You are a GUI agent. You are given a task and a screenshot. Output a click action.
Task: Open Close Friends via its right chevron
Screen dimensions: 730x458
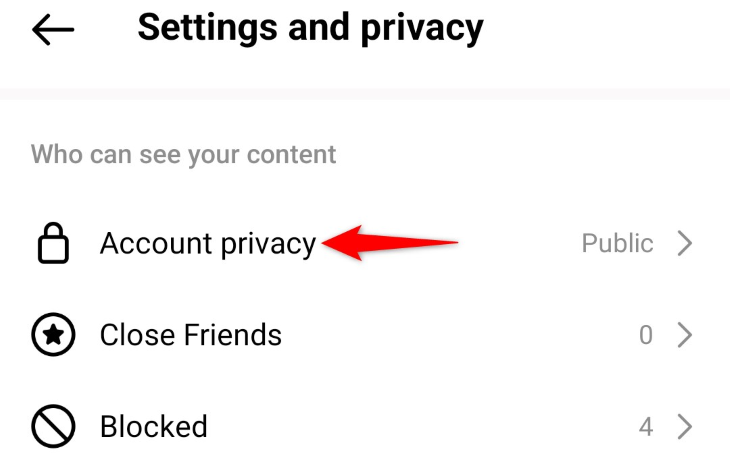pos(685,336)
